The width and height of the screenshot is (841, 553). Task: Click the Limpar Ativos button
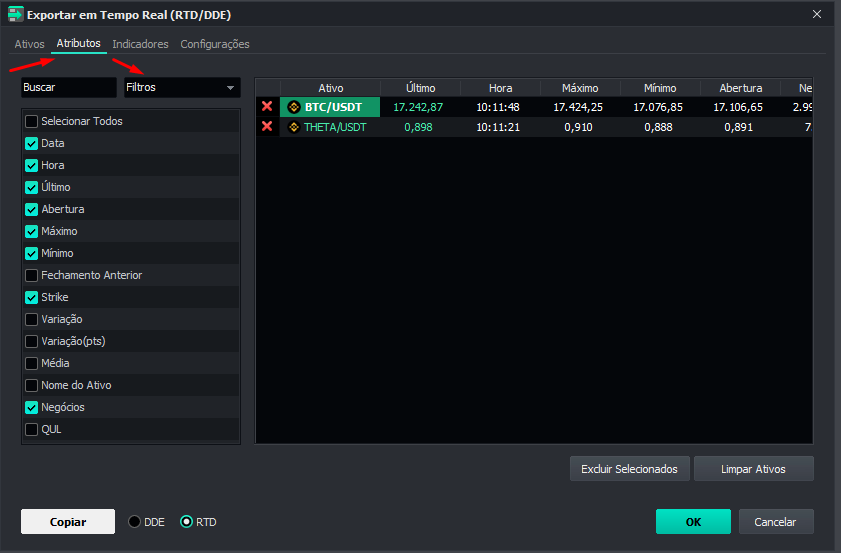click(x=753, y=469)
